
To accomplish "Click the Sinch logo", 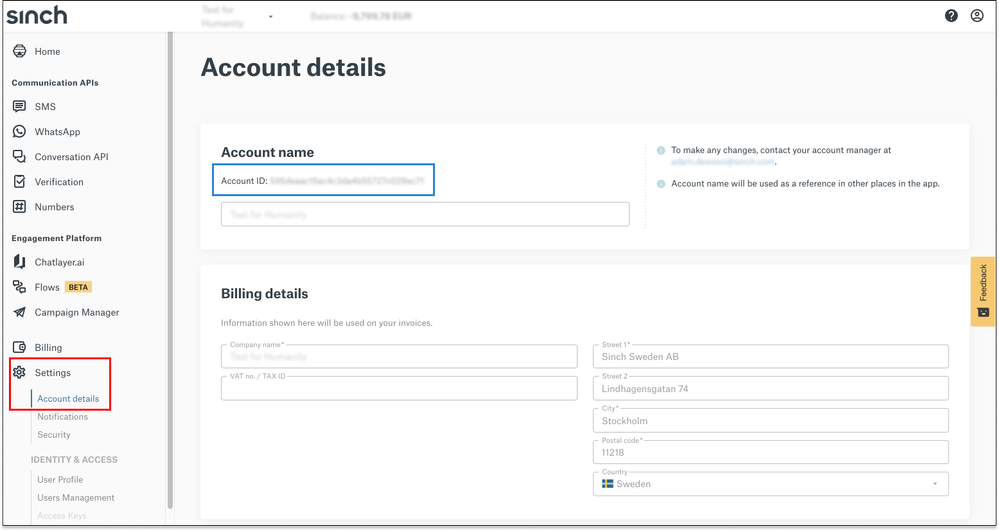I will [x=37, y=15].
